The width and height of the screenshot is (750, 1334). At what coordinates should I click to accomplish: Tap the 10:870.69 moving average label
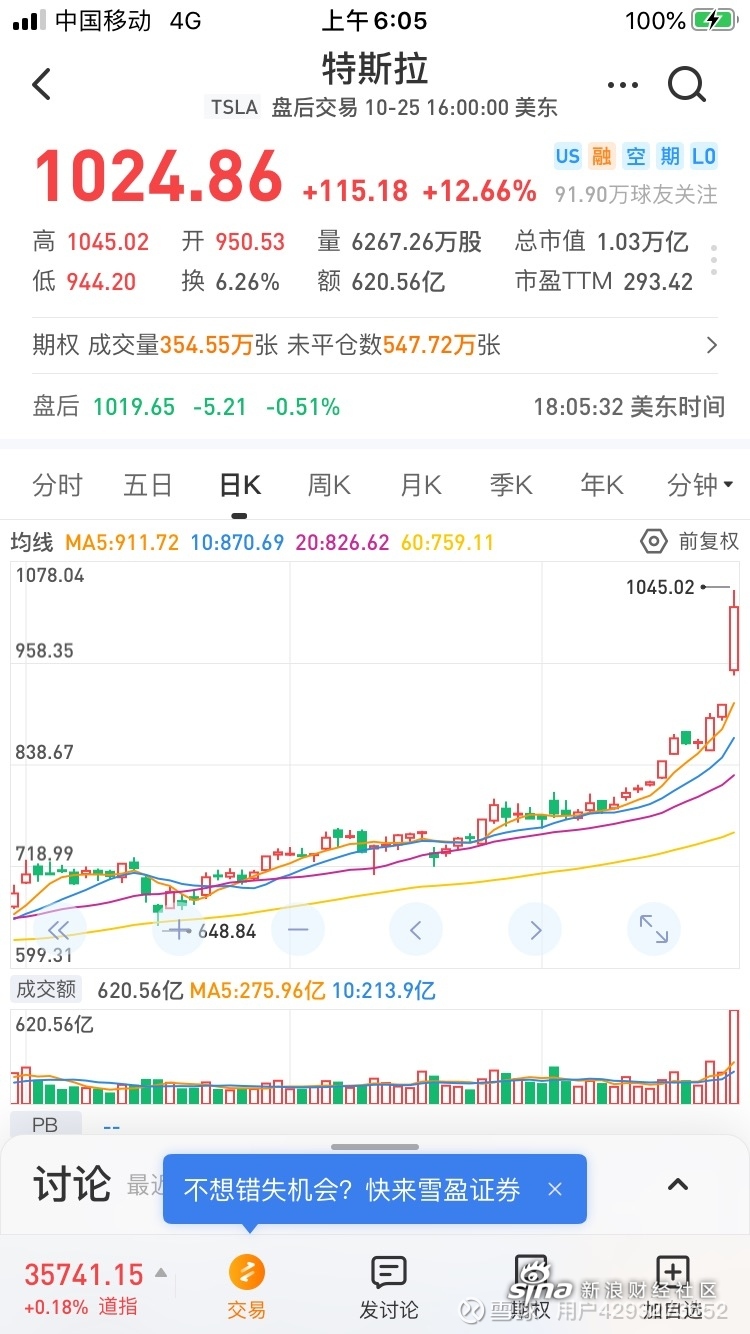[x=237, y=543]
